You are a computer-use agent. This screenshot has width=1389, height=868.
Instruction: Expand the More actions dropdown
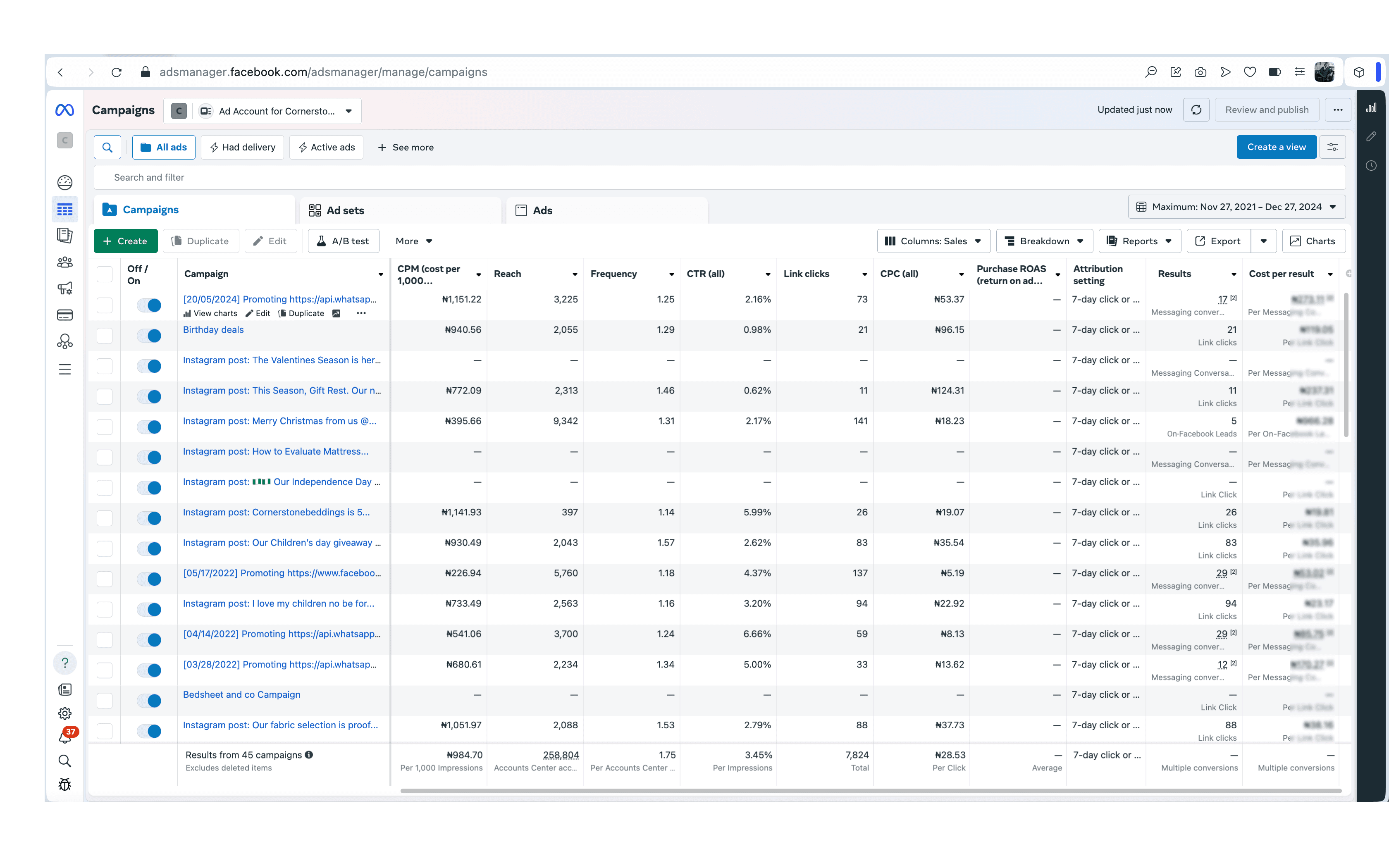coord(413,241)
